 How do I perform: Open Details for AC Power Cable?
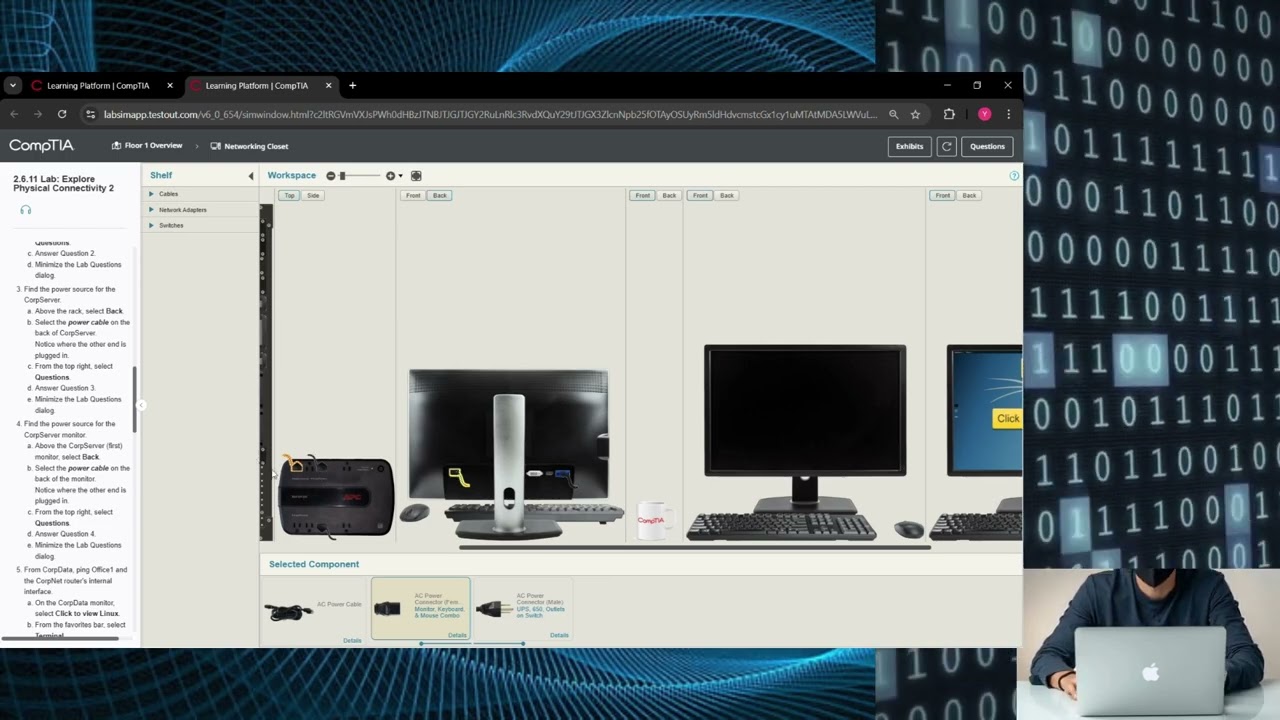(352, 640)
